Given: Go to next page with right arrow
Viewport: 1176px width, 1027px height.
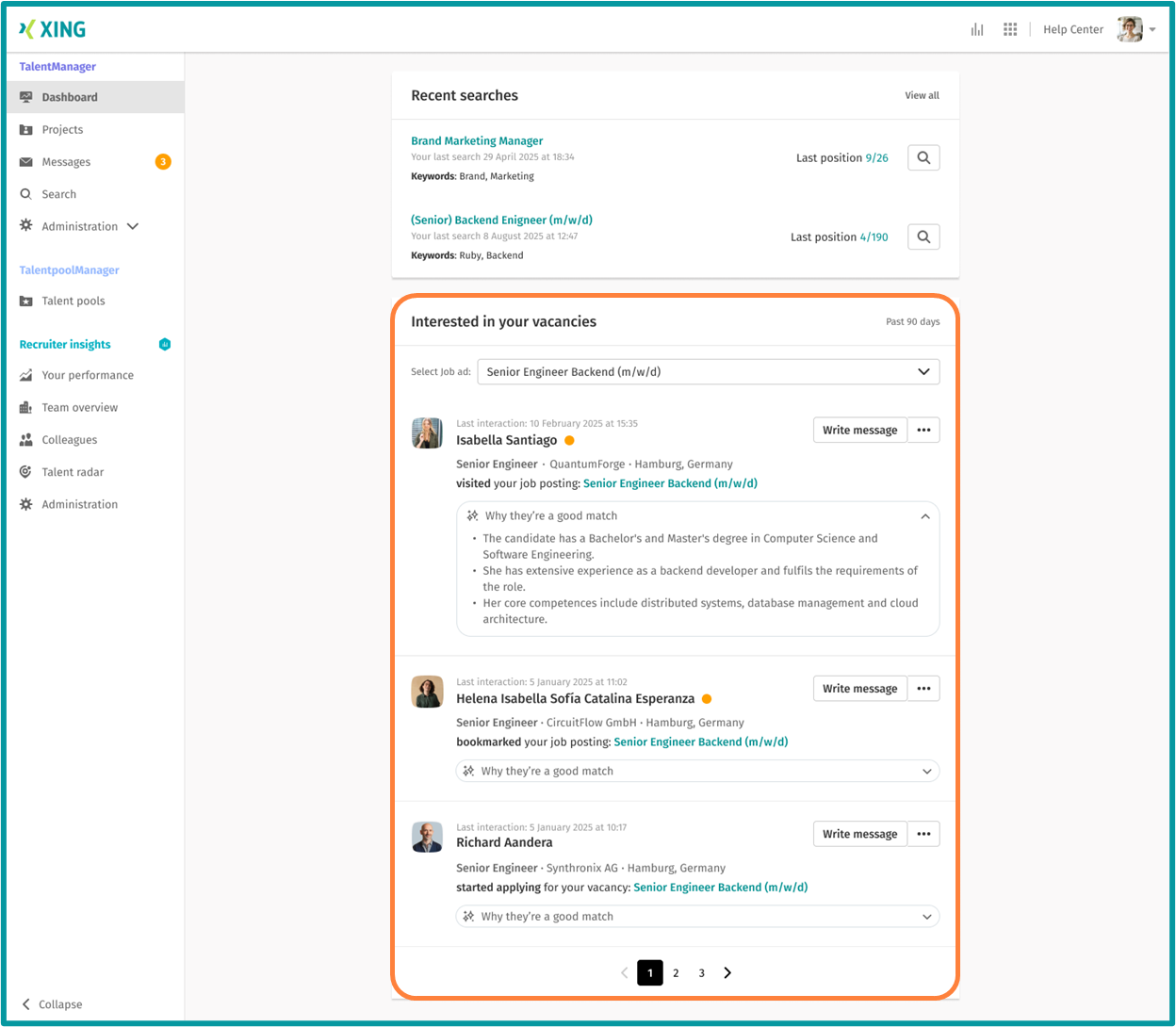Looking at the screenshot, I should pyautogui.click(x=727, y=973).
